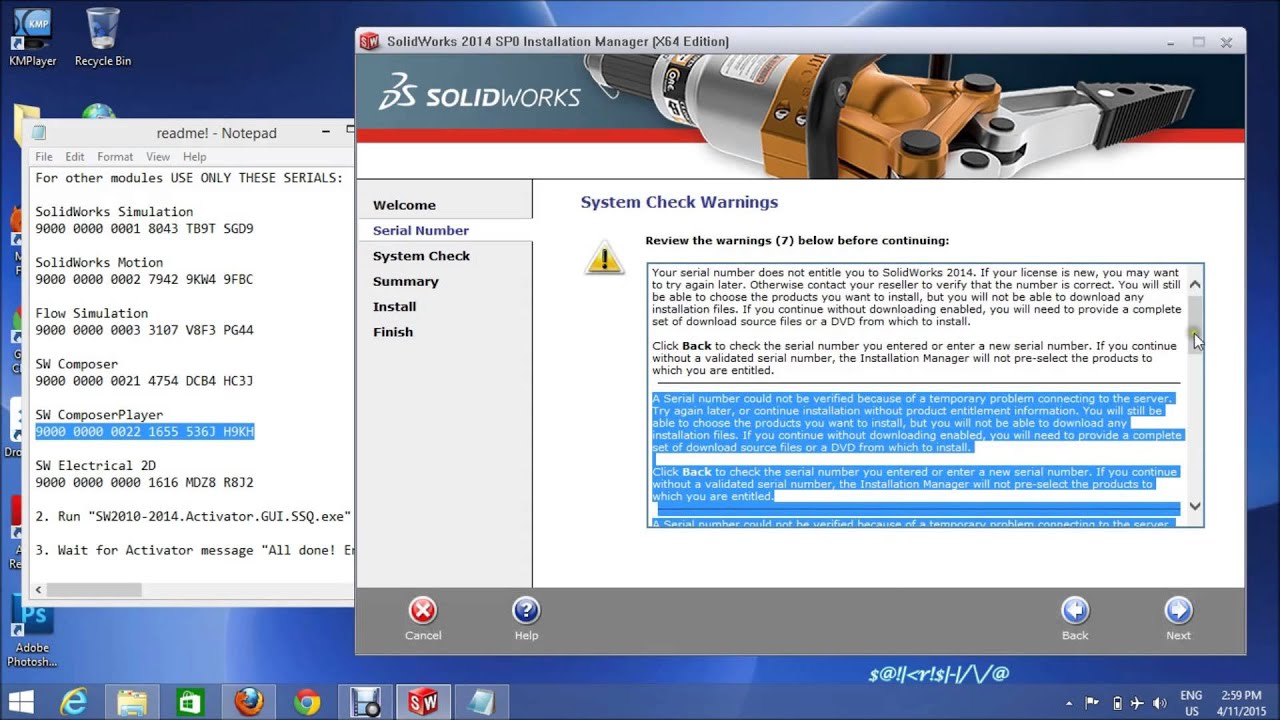Launch Google Chrome from the taskbar
Viewport: 1280px width, 720px height.
click(x=306, y=702)
